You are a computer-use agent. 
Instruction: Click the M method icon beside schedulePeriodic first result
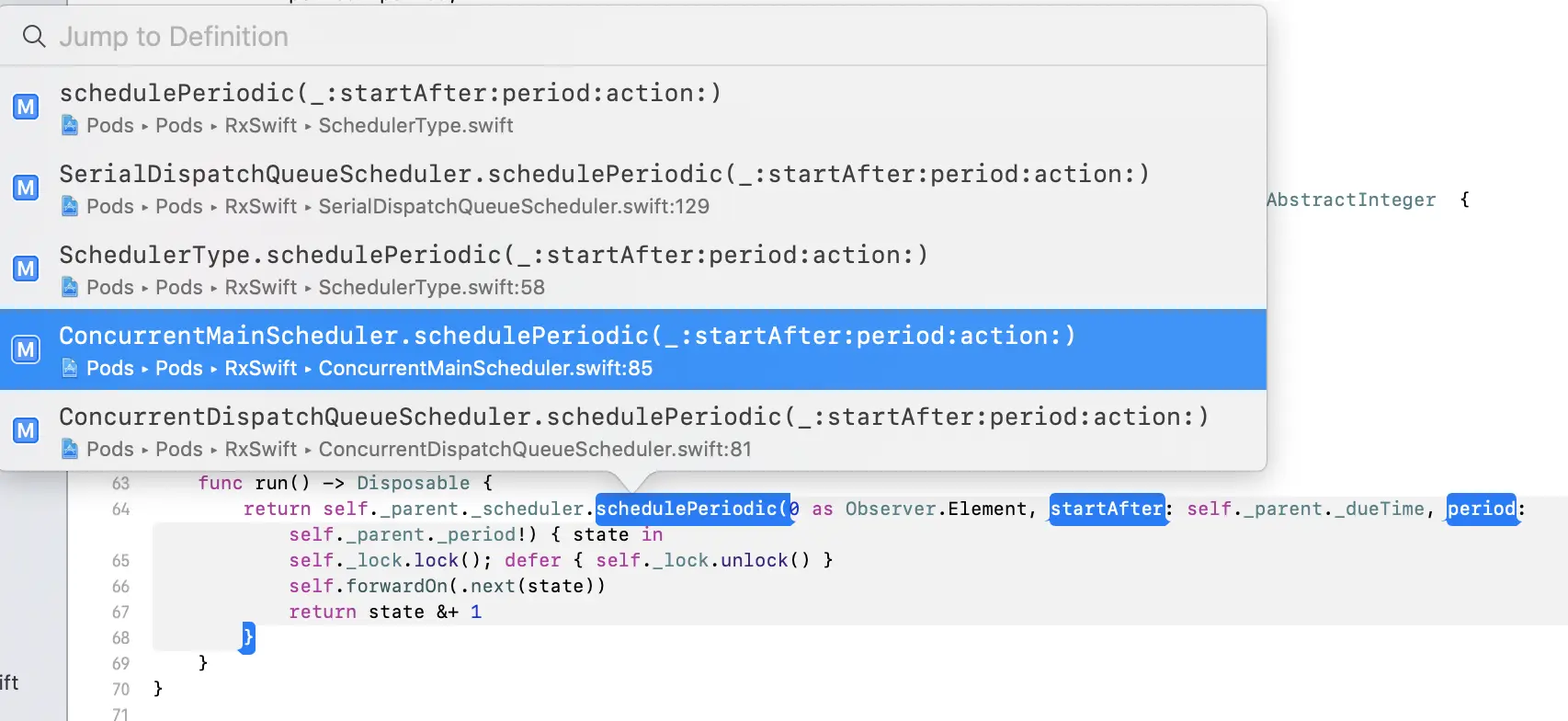tap(26, 108)
